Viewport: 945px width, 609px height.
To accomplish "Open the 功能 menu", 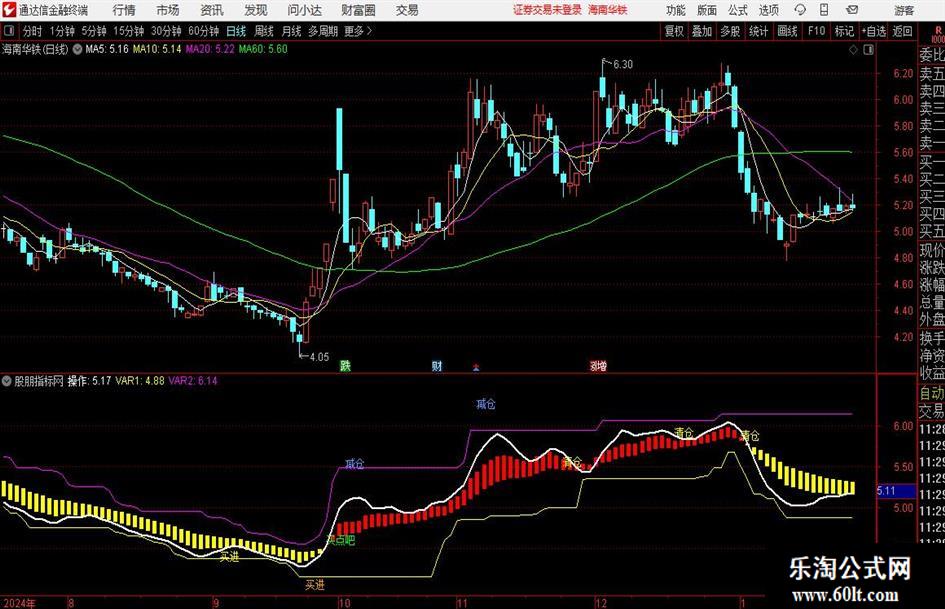I will point(676,10).
